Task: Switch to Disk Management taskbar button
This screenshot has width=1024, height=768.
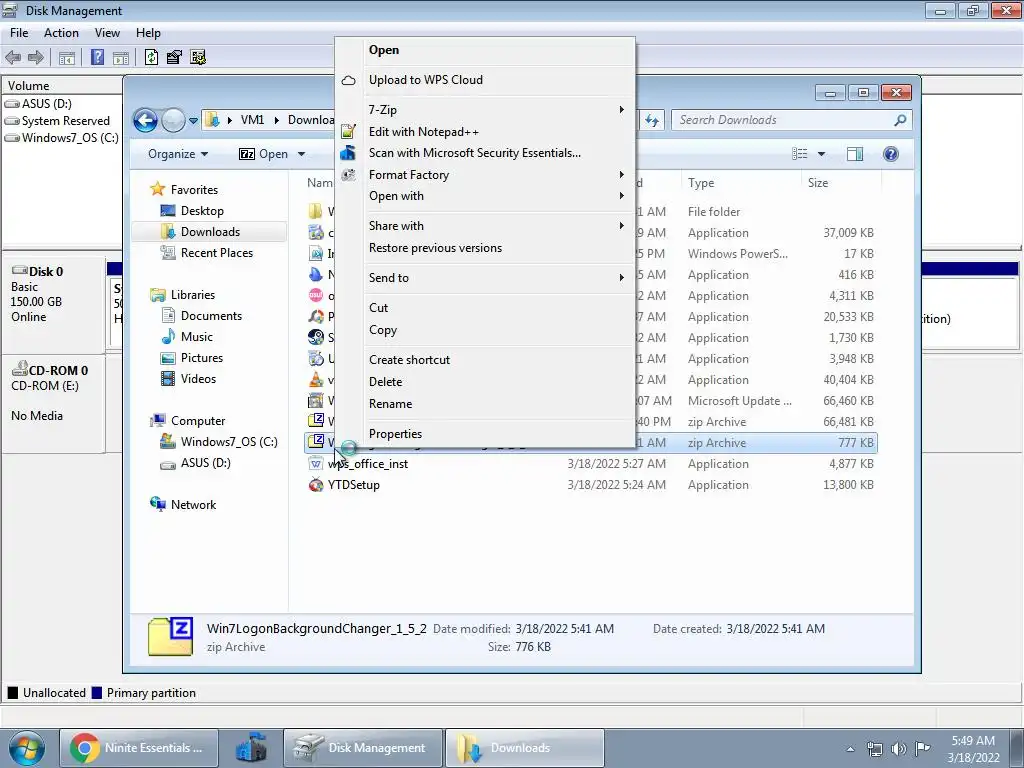Action: coord(362,748)
